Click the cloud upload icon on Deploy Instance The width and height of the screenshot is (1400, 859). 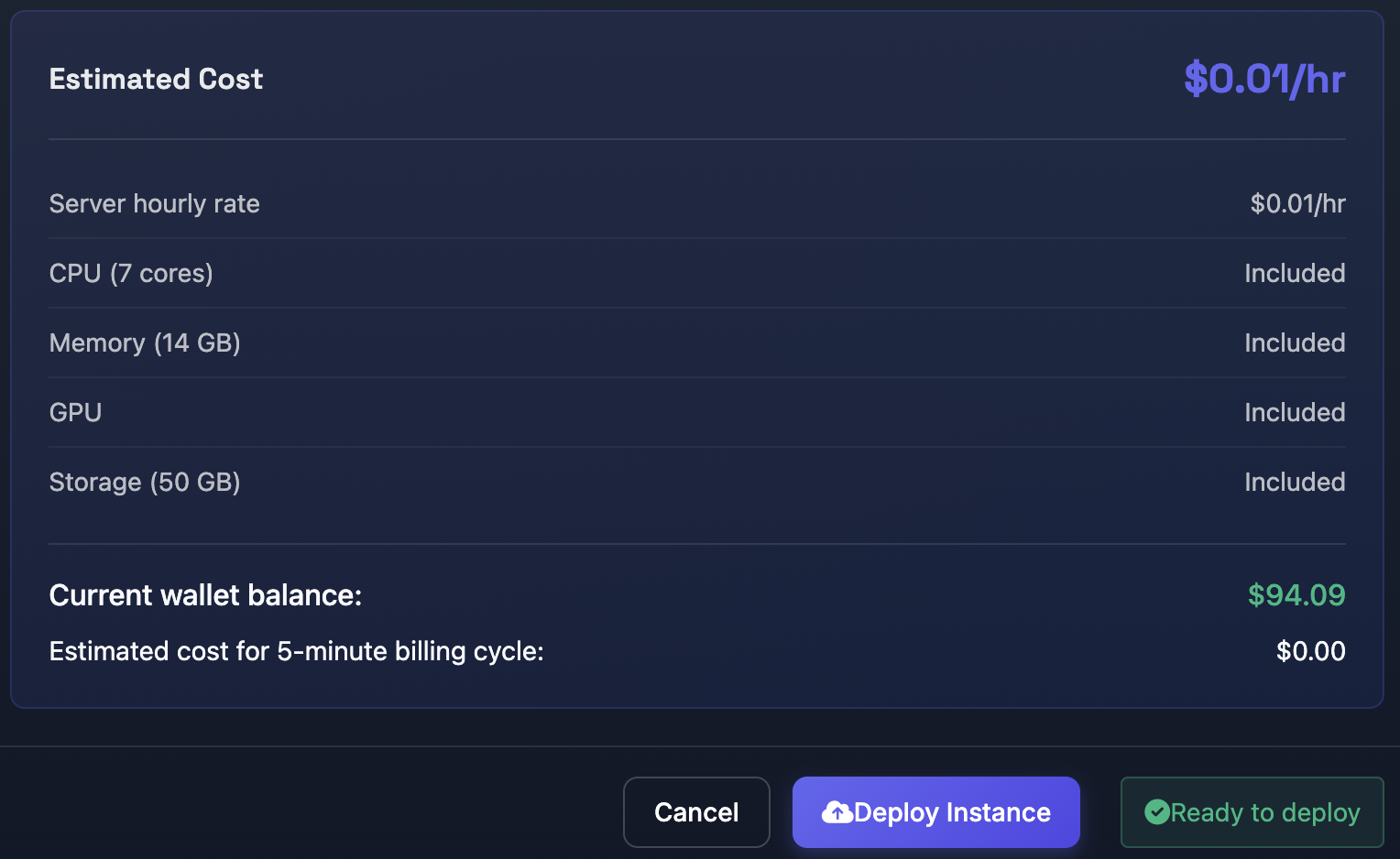coord(837,811)
